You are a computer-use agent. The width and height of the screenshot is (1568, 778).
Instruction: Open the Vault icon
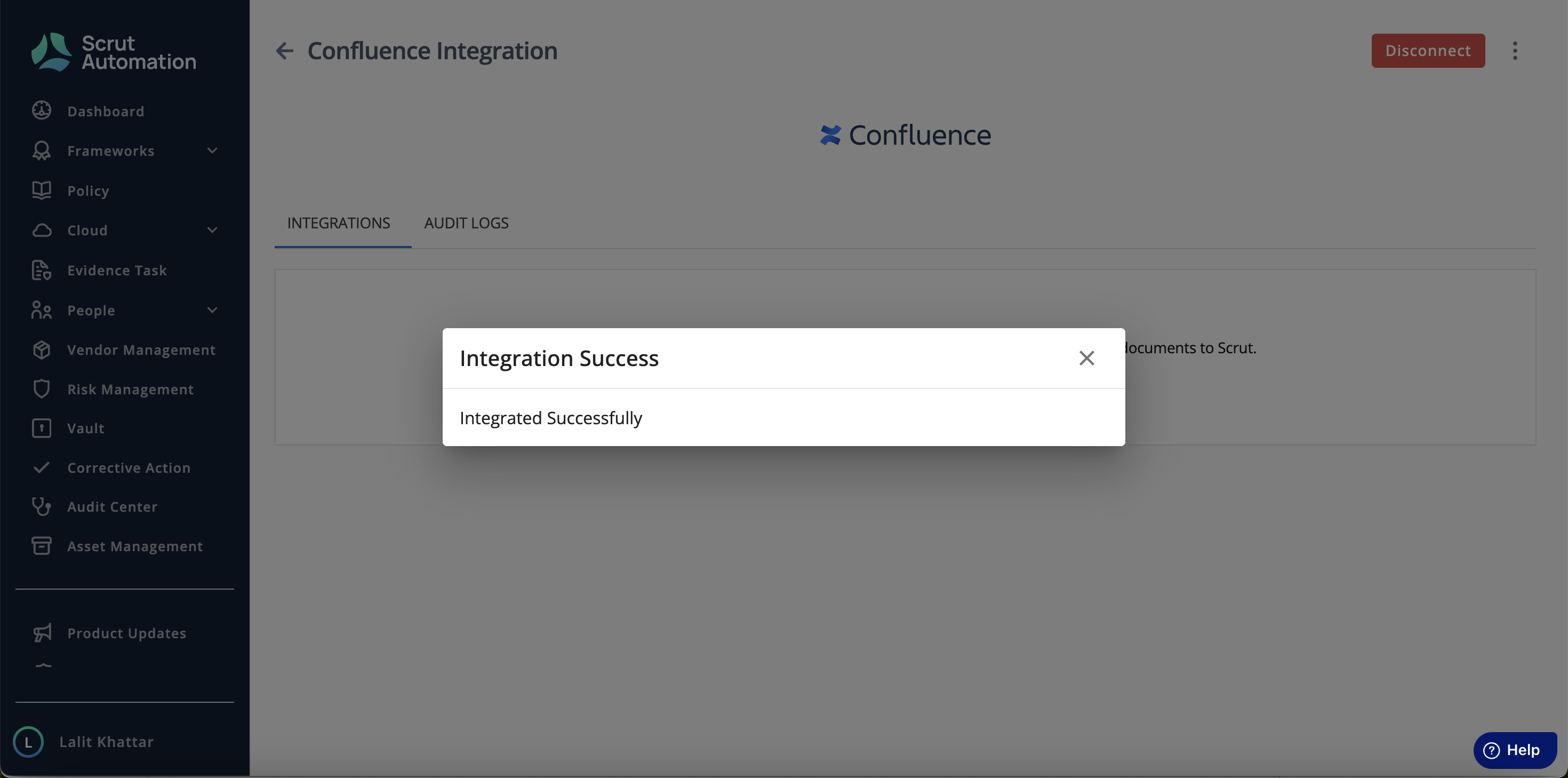coord(42,428)
